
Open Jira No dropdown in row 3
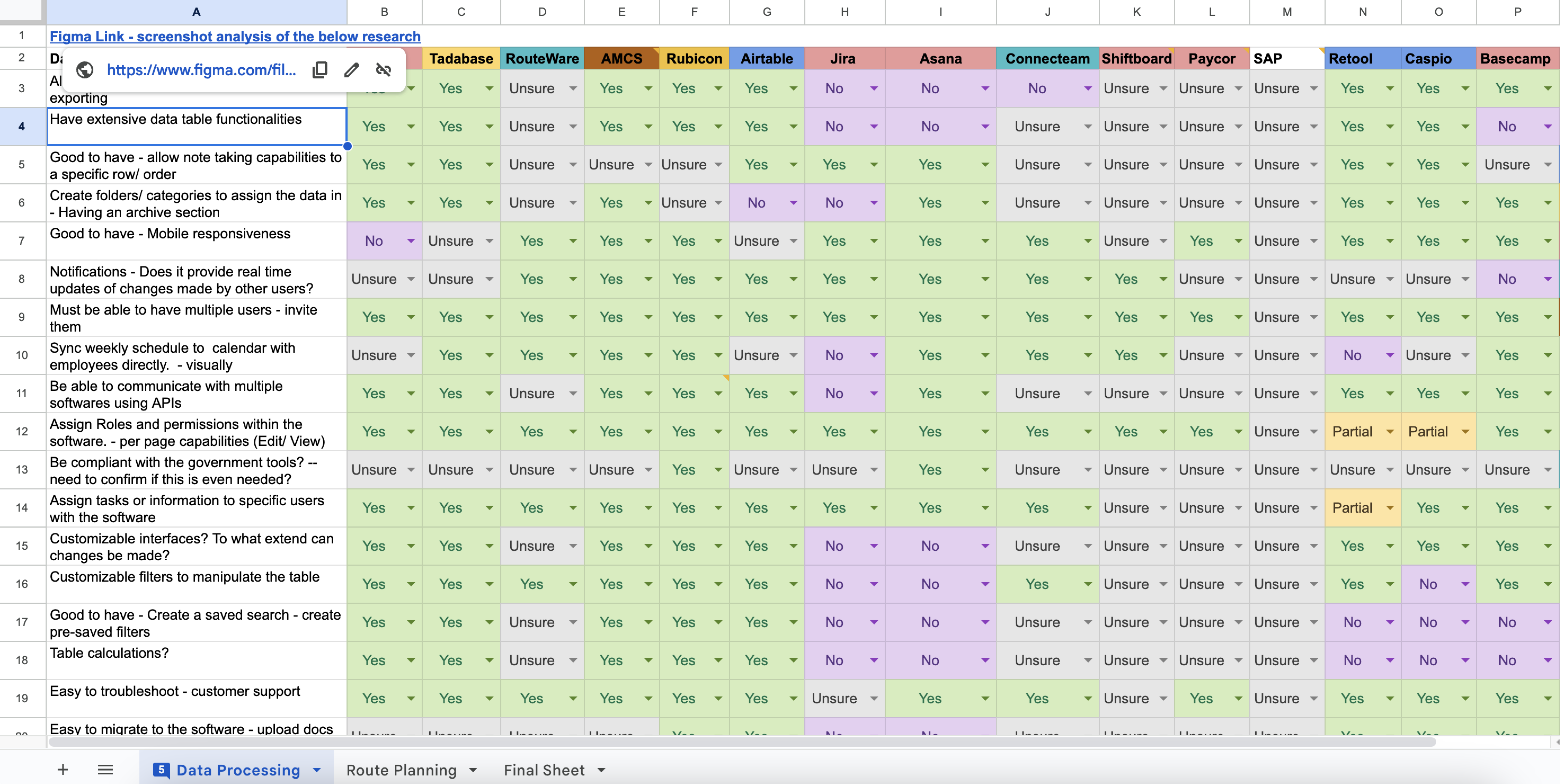pos(874,88)
